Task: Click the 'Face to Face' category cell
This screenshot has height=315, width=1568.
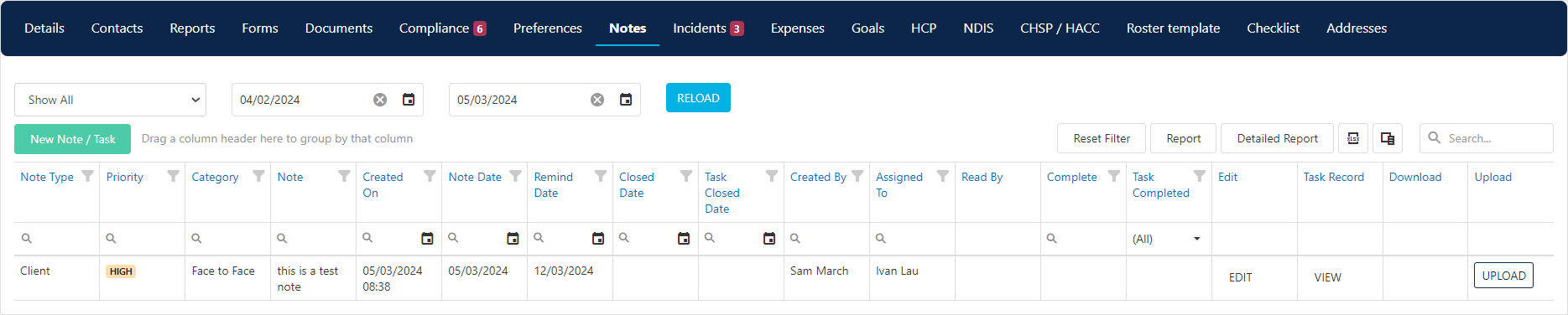Action: pos(227,278)
